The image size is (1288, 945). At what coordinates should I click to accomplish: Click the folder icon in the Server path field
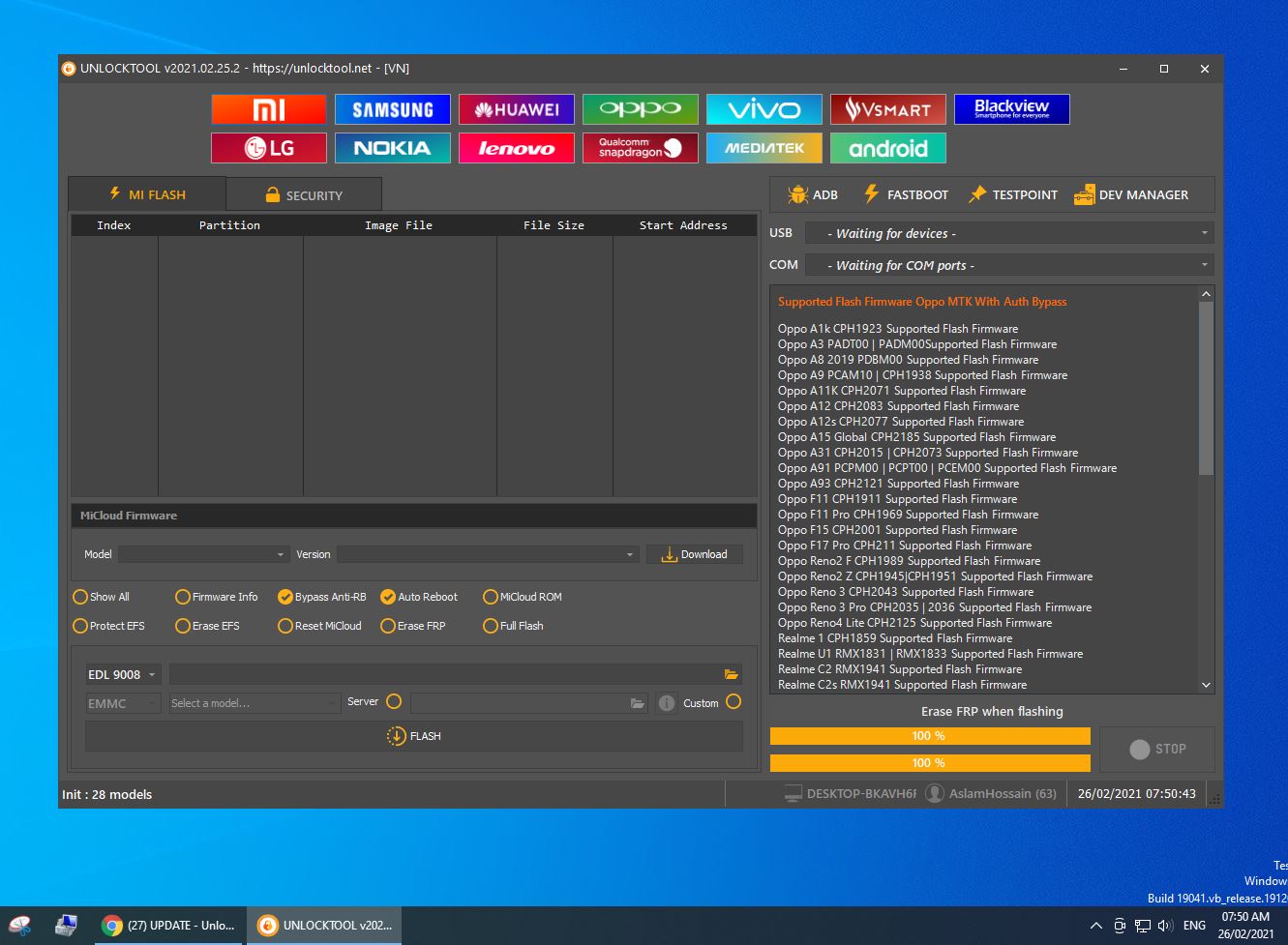pyautogui.click(x=637, y=703)
